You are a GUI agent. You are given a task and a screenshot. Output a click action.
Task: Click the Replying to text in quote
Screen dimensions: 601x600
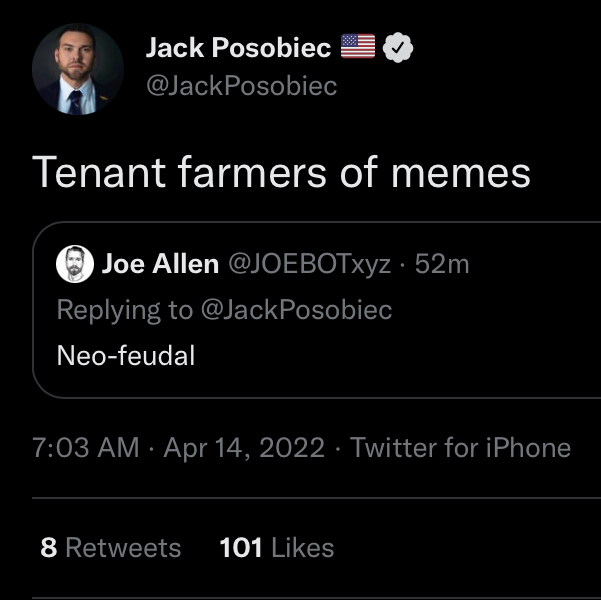[125, 309]
